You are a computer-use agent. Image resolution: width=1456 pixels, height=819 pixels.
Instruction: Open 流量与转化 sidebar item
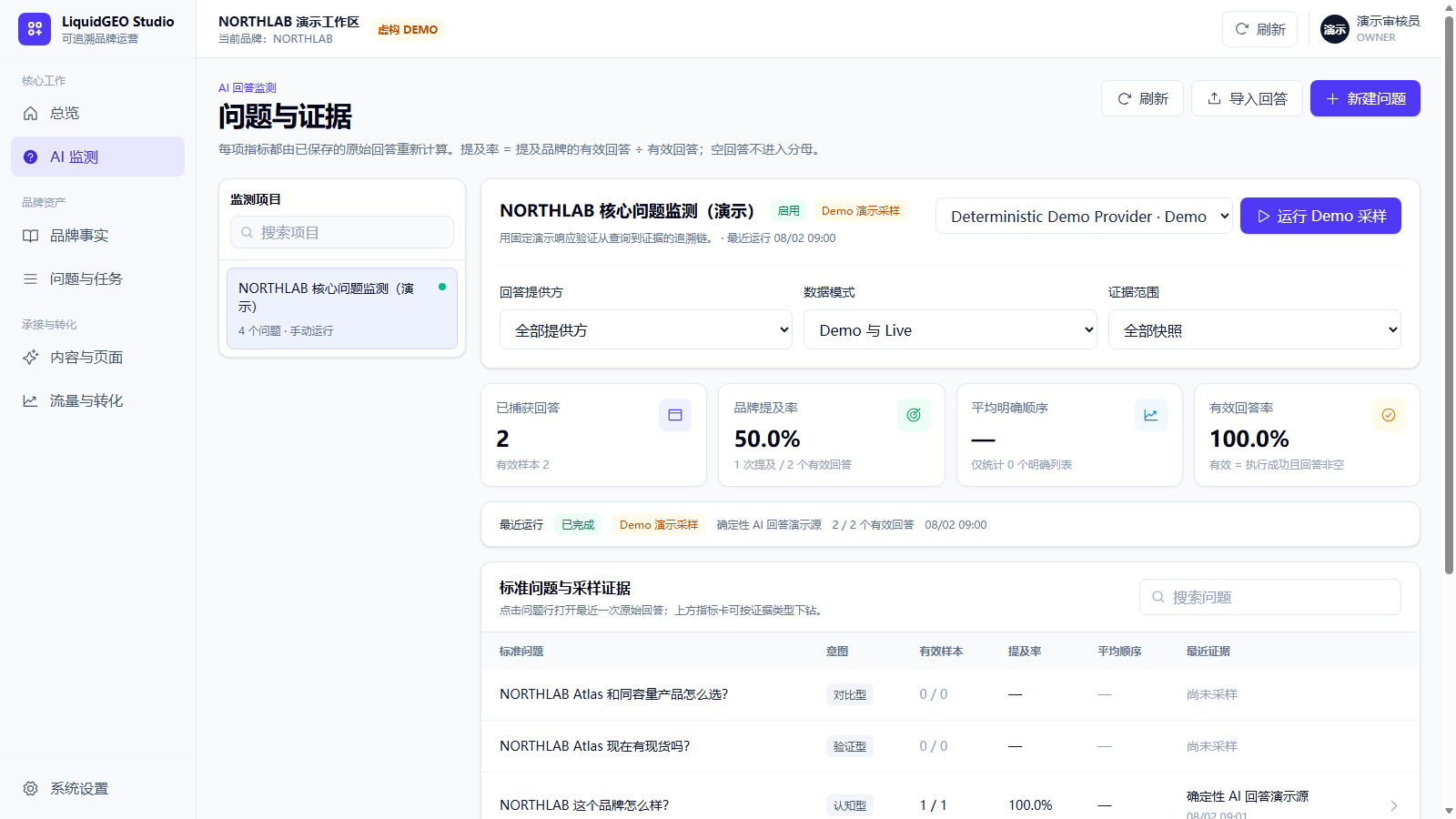coord(97,400)
